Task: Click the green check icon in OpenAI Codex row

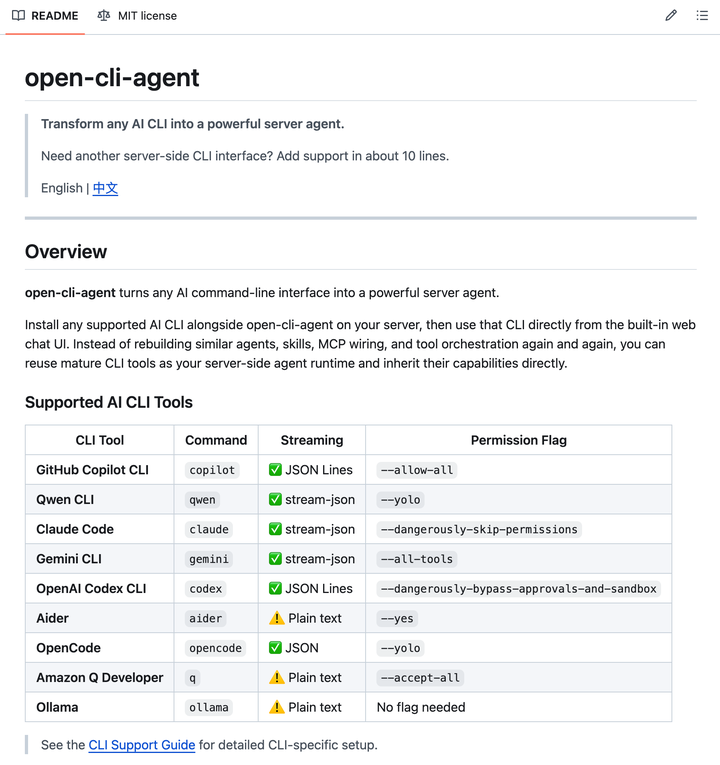Action: [275, 588]
